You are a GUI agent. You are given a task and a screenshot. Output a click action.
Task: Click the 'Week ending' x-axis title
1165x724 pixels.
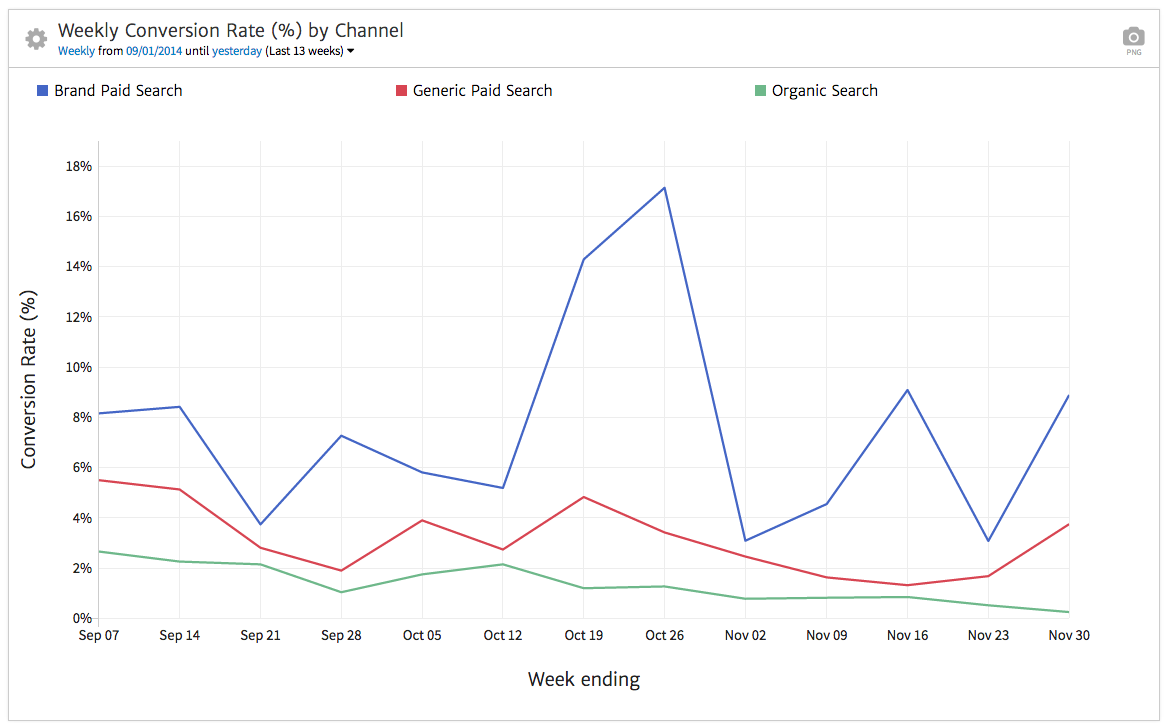[583, 680]
